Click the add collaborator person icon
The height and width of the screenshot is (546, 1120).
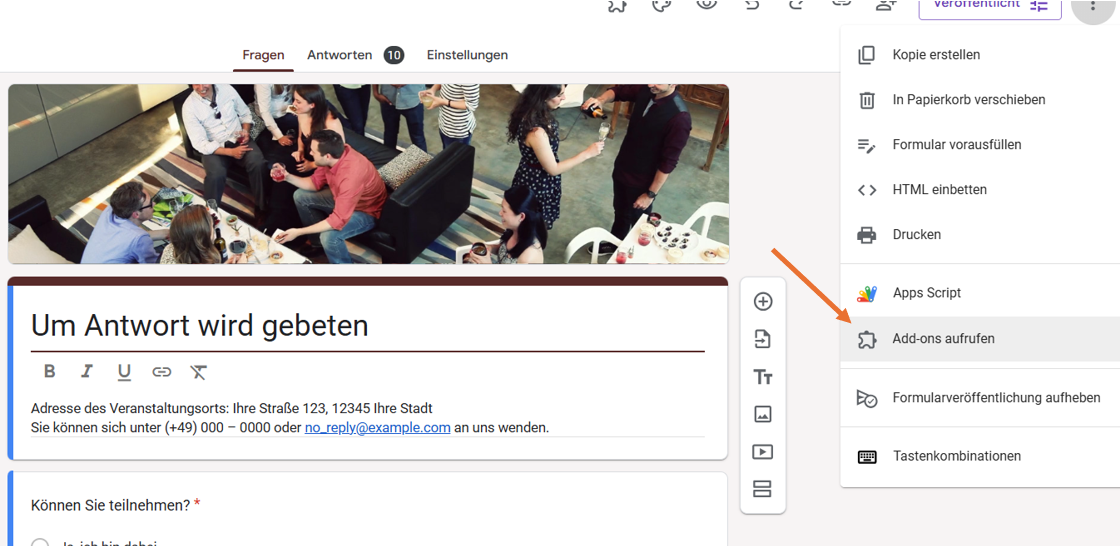(x=886, y=5)
